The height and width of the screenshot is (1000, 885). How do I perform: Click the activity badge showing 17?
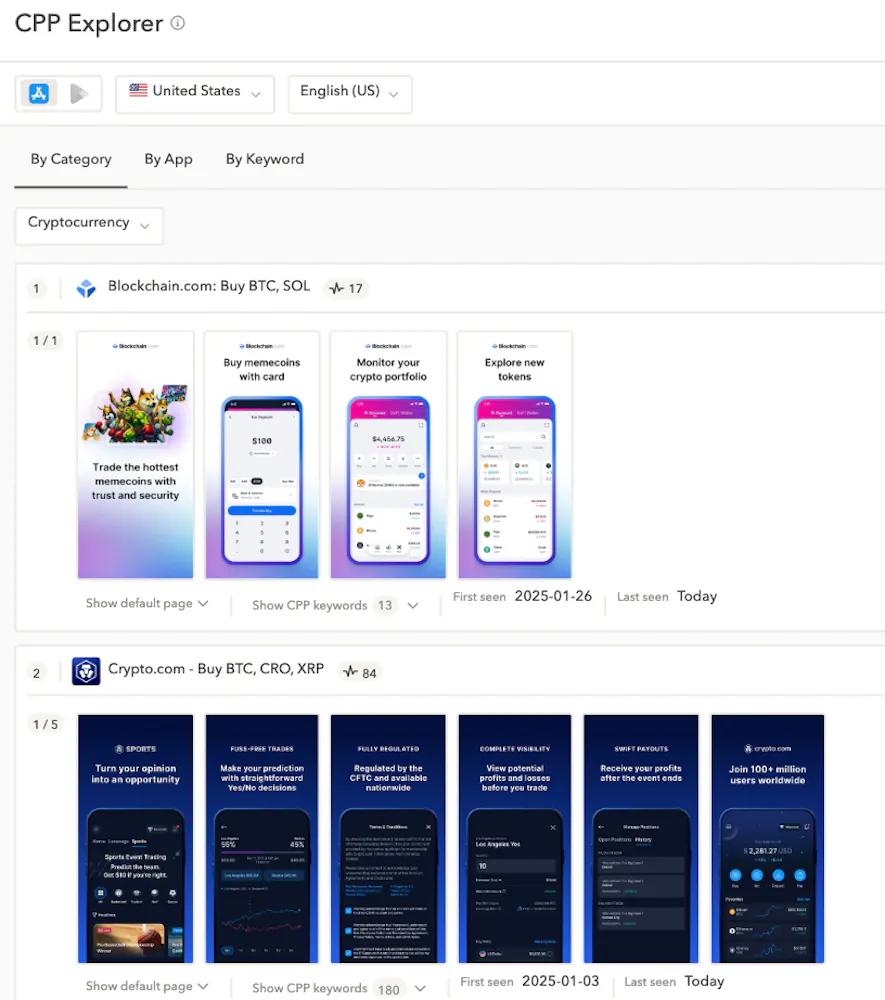pyautogui.click(x=346, y=288)
